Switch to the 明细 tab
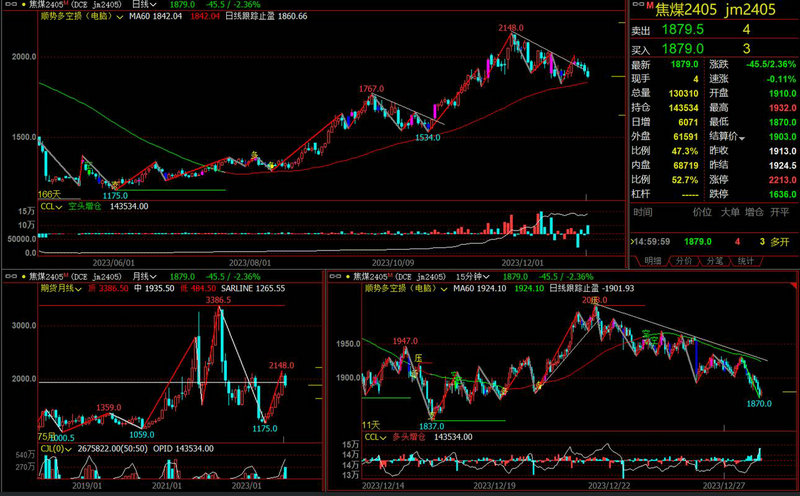This screenshot has height=496, width=800. [x=652, y=261]
